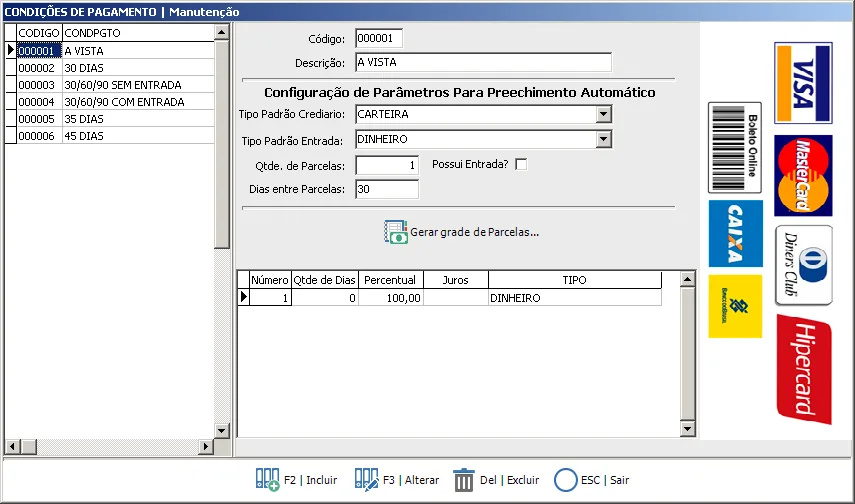Click the Qtde. de Parcelas field

(x=387, y=165)
